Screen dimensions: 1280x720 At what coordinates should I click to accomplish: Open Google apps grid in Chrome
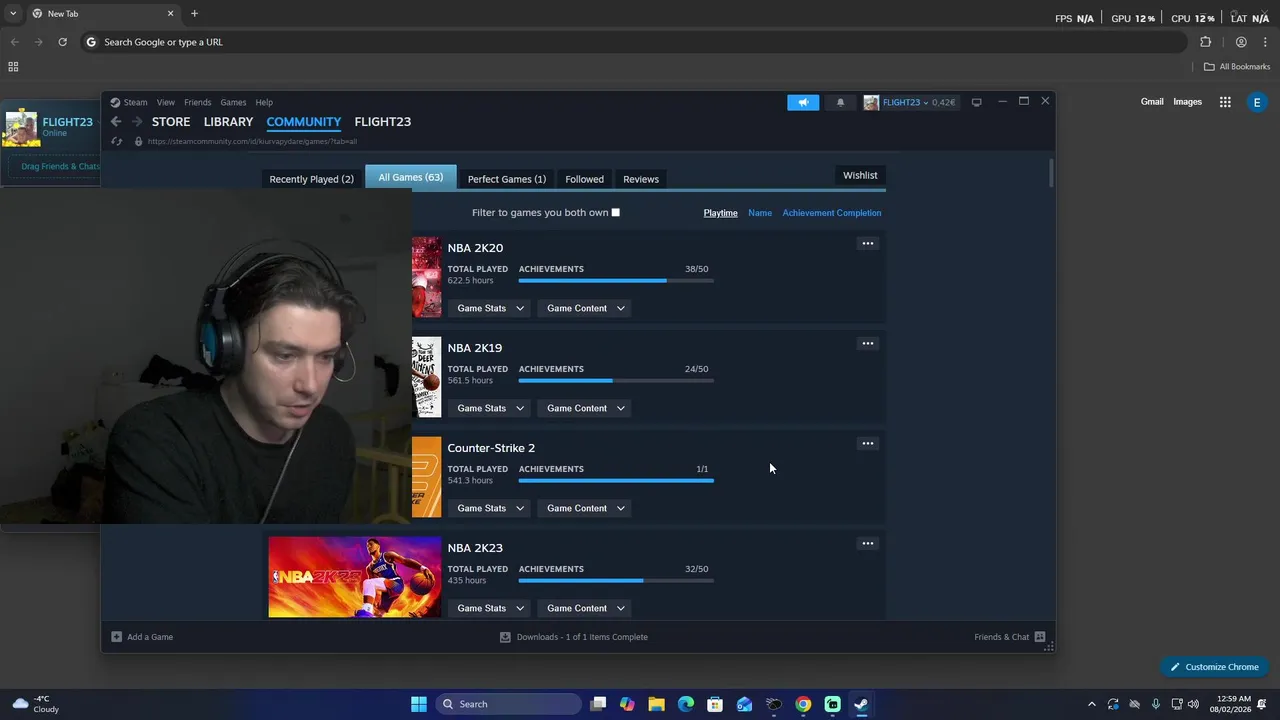click(x=1225, y=102)
